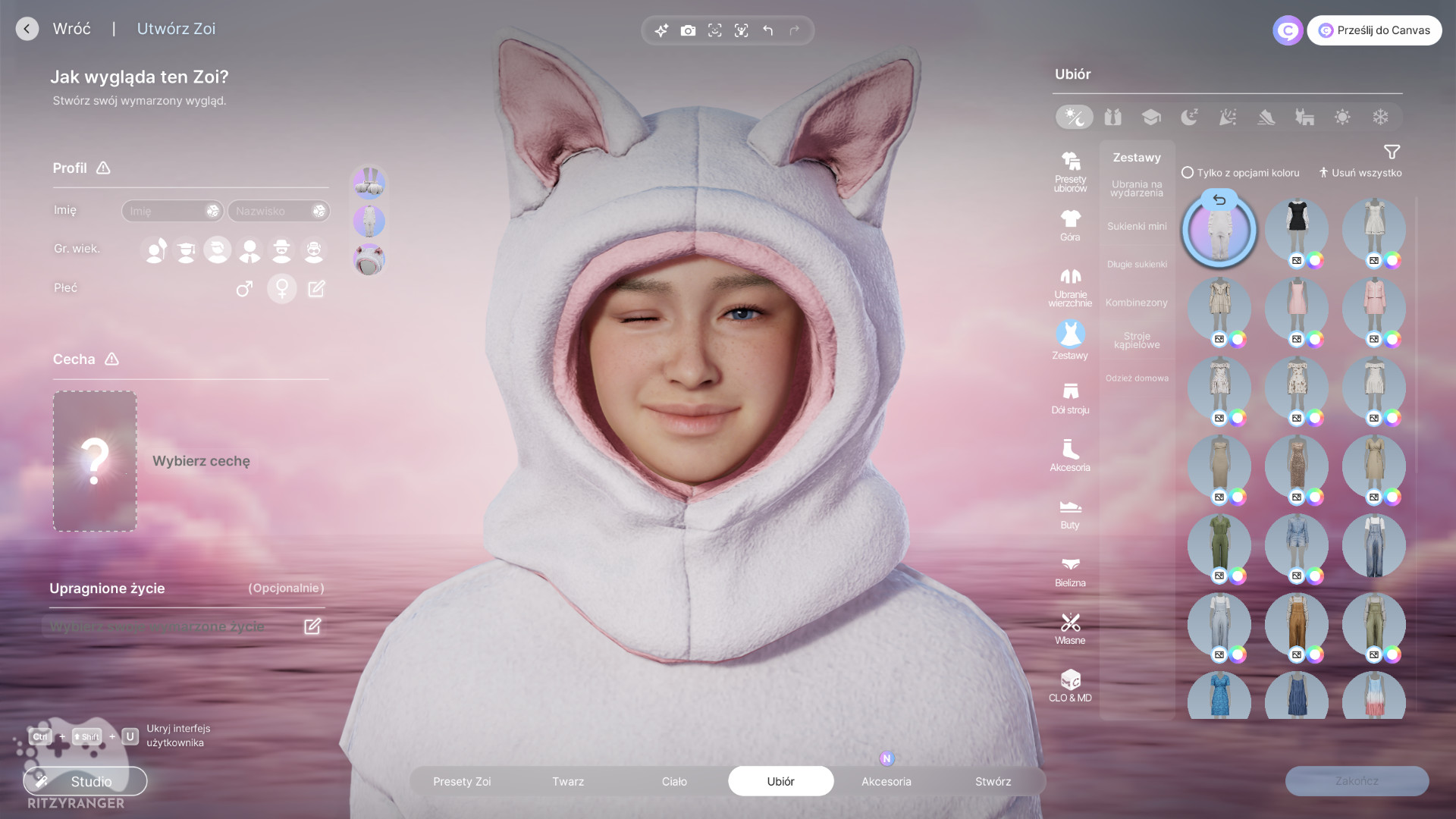Edit the Upragnione życie selection
Image resolution: width=1456 pixels, height=819 pixels.
[x=312, y=626]
